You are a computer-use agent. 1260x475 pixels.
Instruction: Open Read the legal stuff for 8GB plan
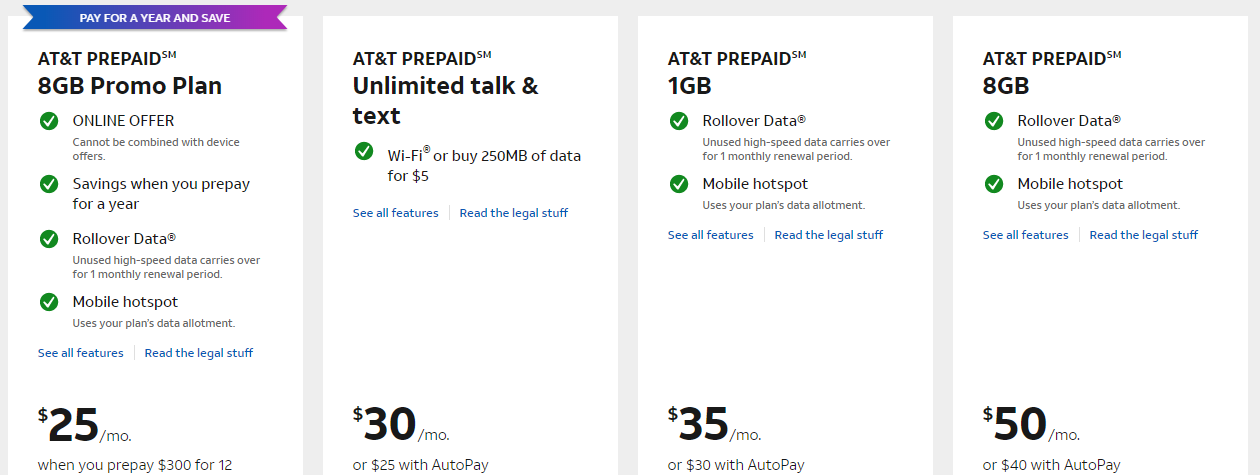click(x=1144, y=235)
